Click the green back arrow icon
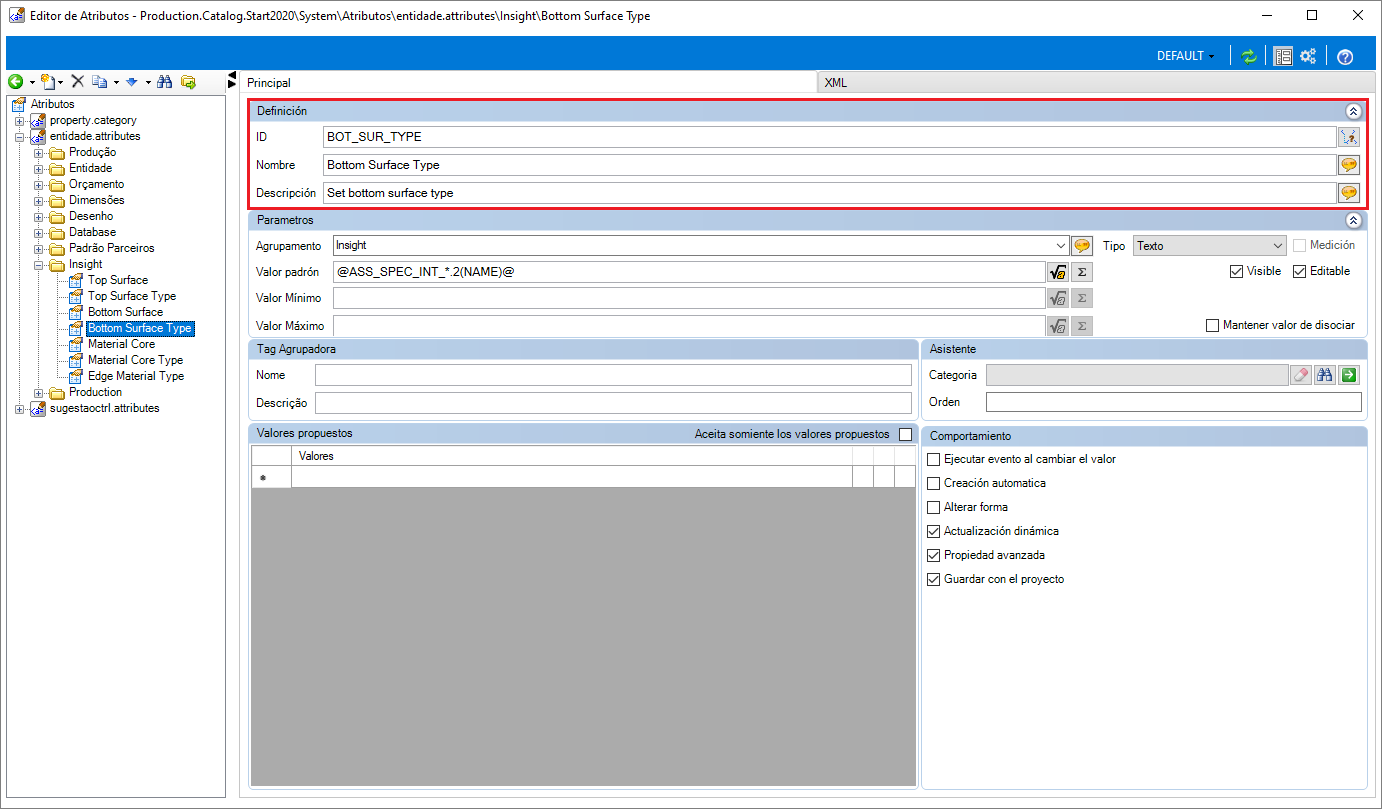Image resolution: width=1382 pixels, height=809 pixels. [16, 82]
